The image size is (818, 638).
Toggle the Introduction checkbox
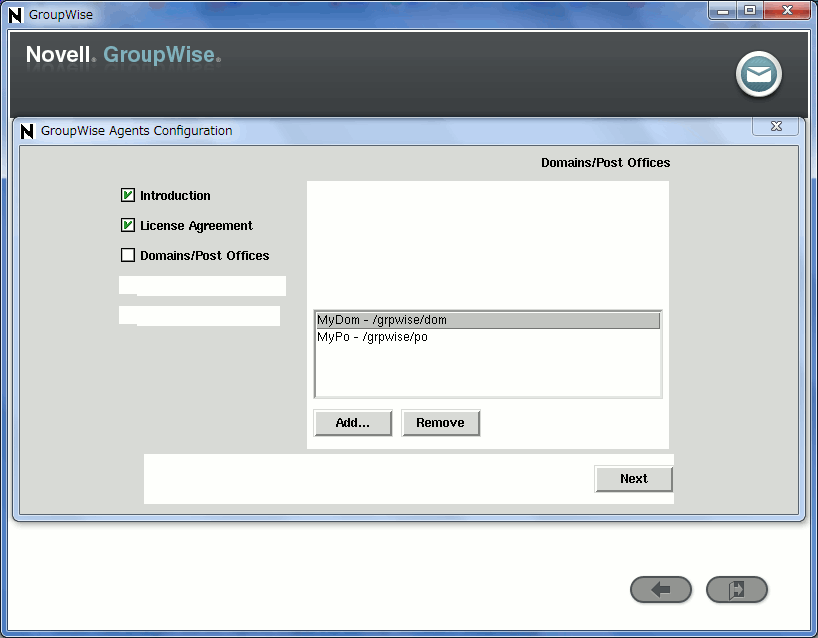coord(128,195)
